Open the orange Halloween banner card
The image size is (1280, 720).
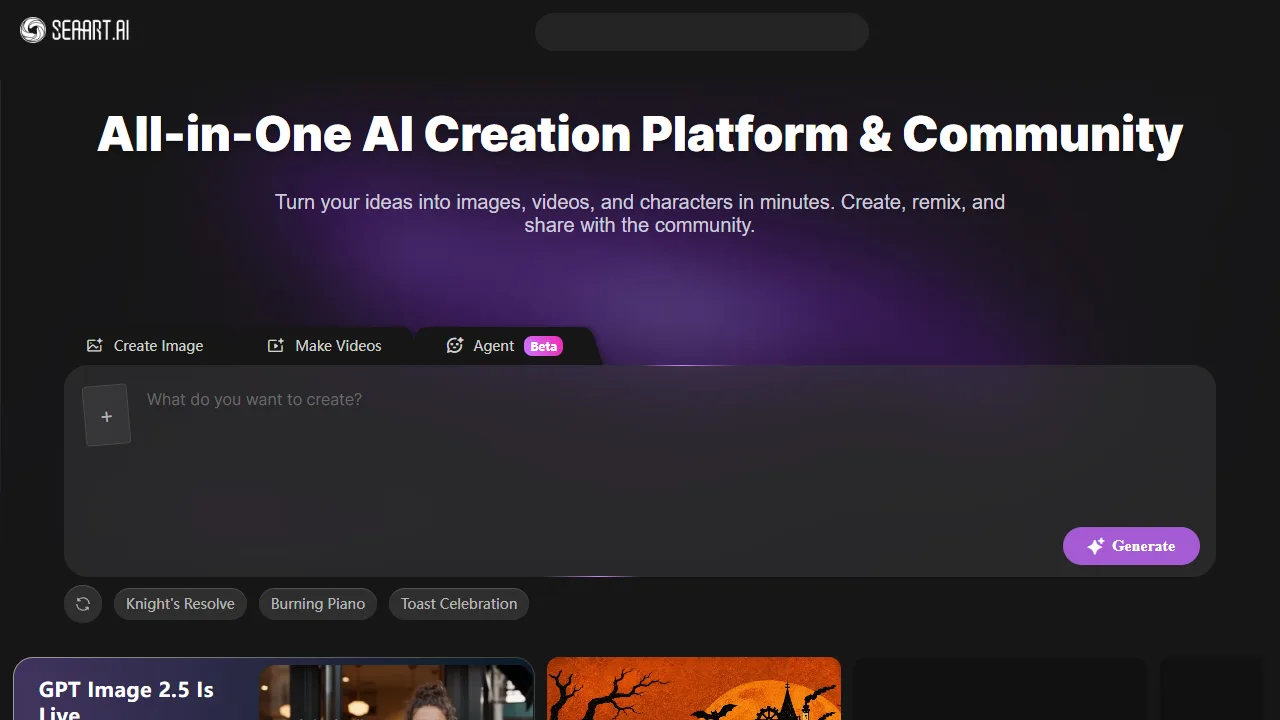coord(694,689)
